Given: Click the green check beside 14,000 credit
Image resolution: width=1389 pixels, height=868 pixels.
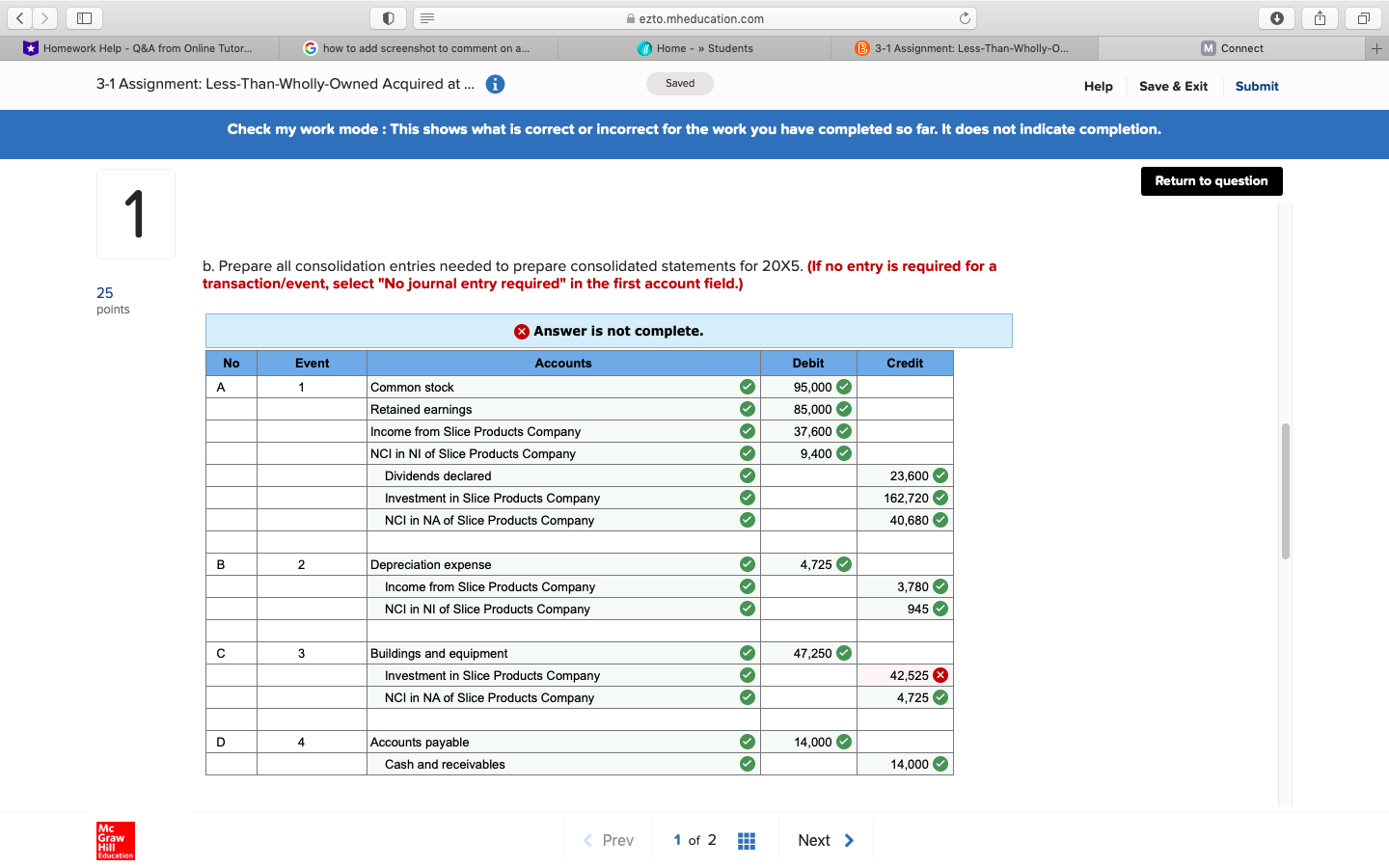Looking at the screenshot, I should pyautogui.click(x=940, y=764).
